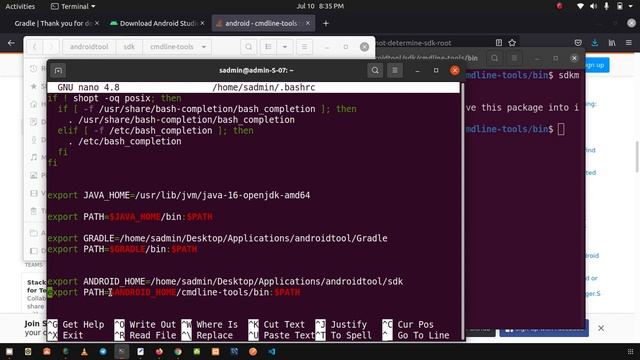This screenshot has width=640, height=360.
Task: Click the Firefox URL address field
Action: 433,43
